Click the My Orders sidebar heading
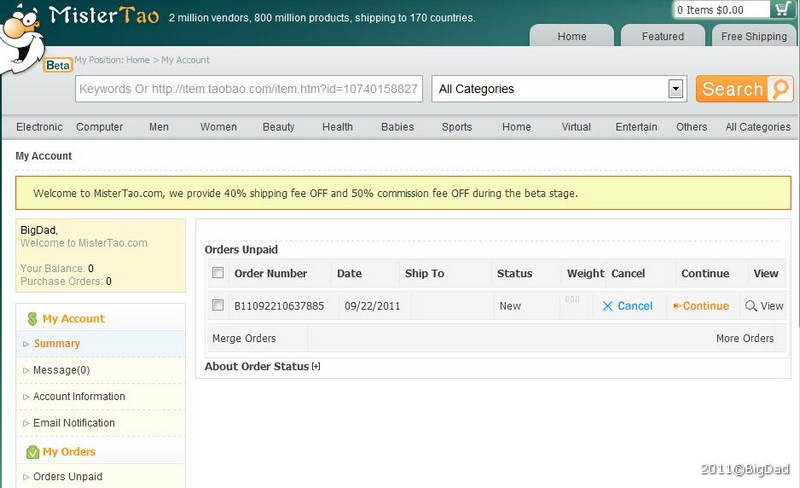This screenshot has height=488, width=800. [69, 452]
